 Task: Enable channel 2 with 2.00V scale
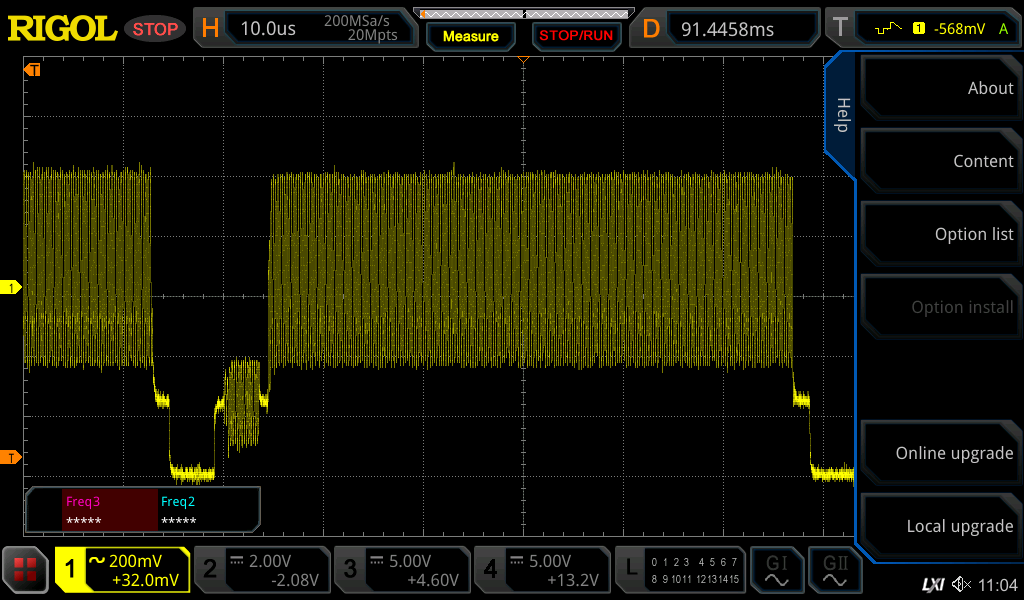pos(261,570)
